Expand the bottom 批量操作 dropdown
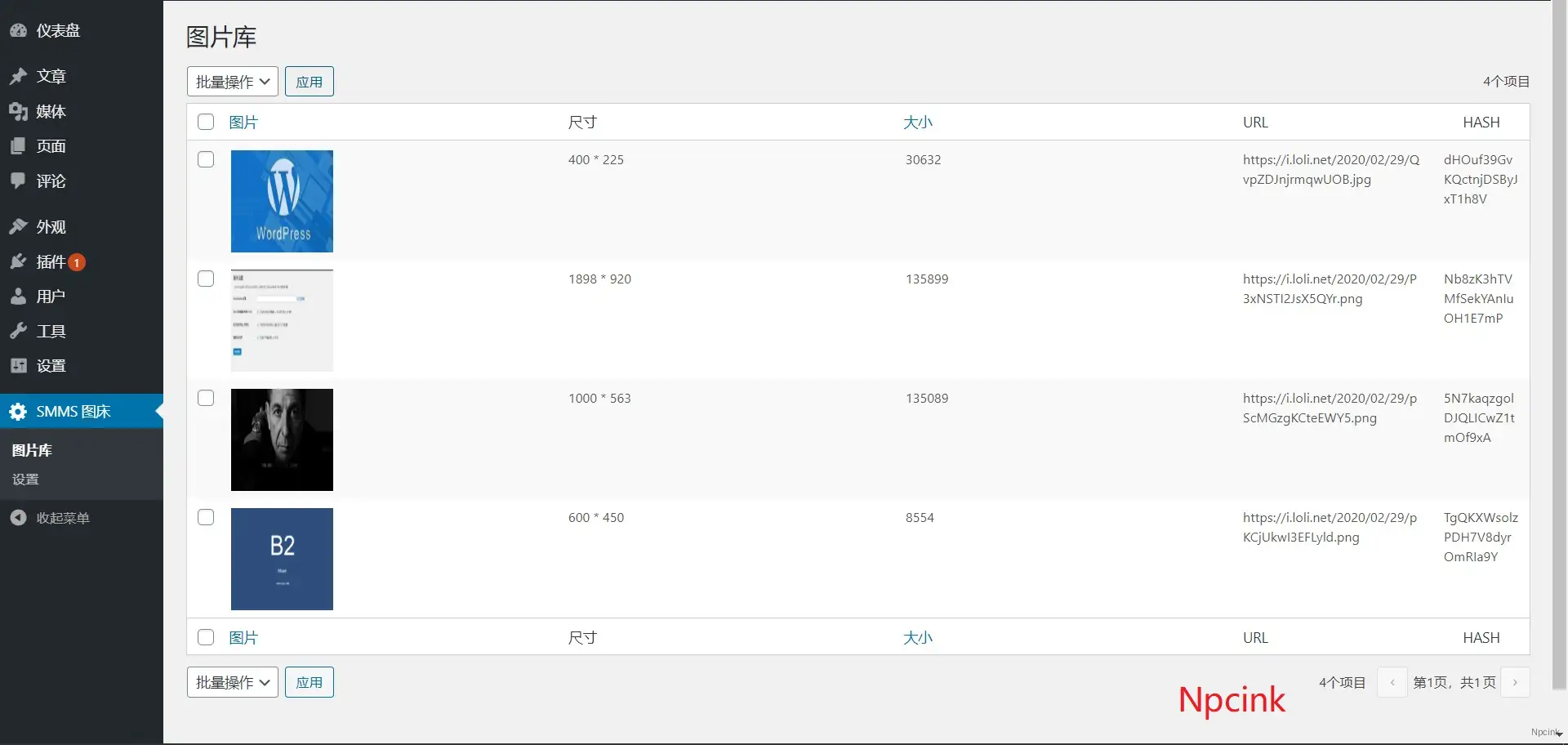 pos(232,682)
